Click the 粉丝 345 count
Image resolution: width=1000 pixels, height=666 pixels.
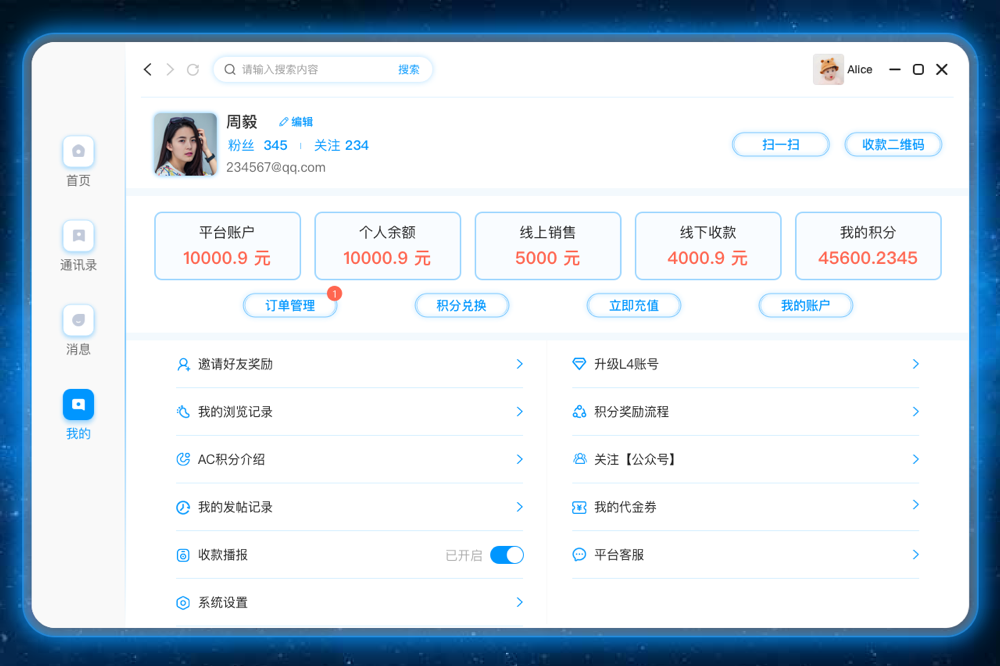258,145
